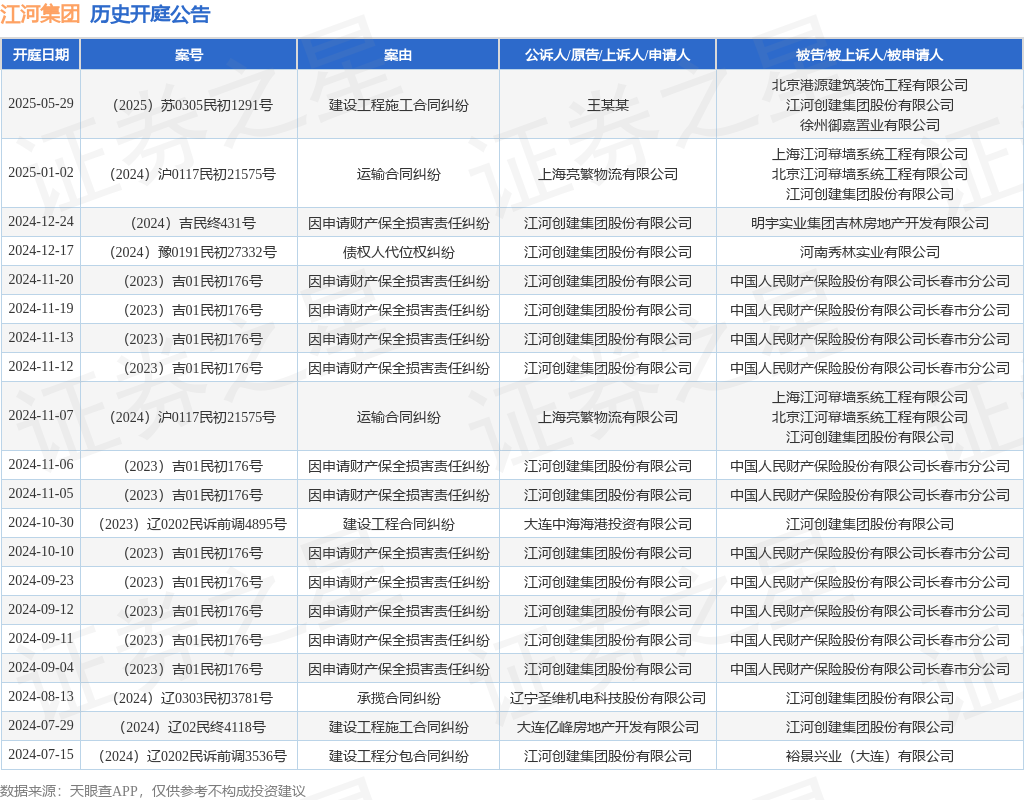The height and width of the screenshot is (800, 1024).
Task: Click the date 2024-09-12
Action: click(40, 609)
